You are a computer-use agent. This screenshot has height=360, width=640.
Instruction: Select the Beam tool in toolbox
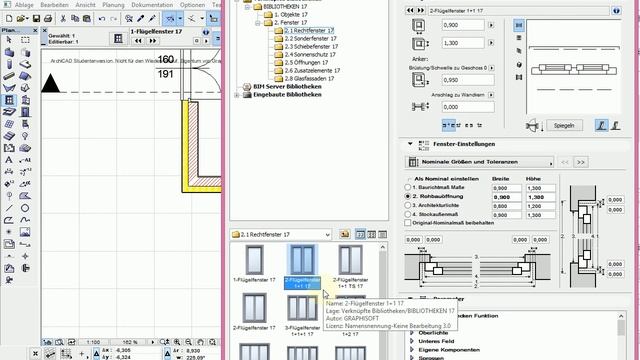pos(9,76)
